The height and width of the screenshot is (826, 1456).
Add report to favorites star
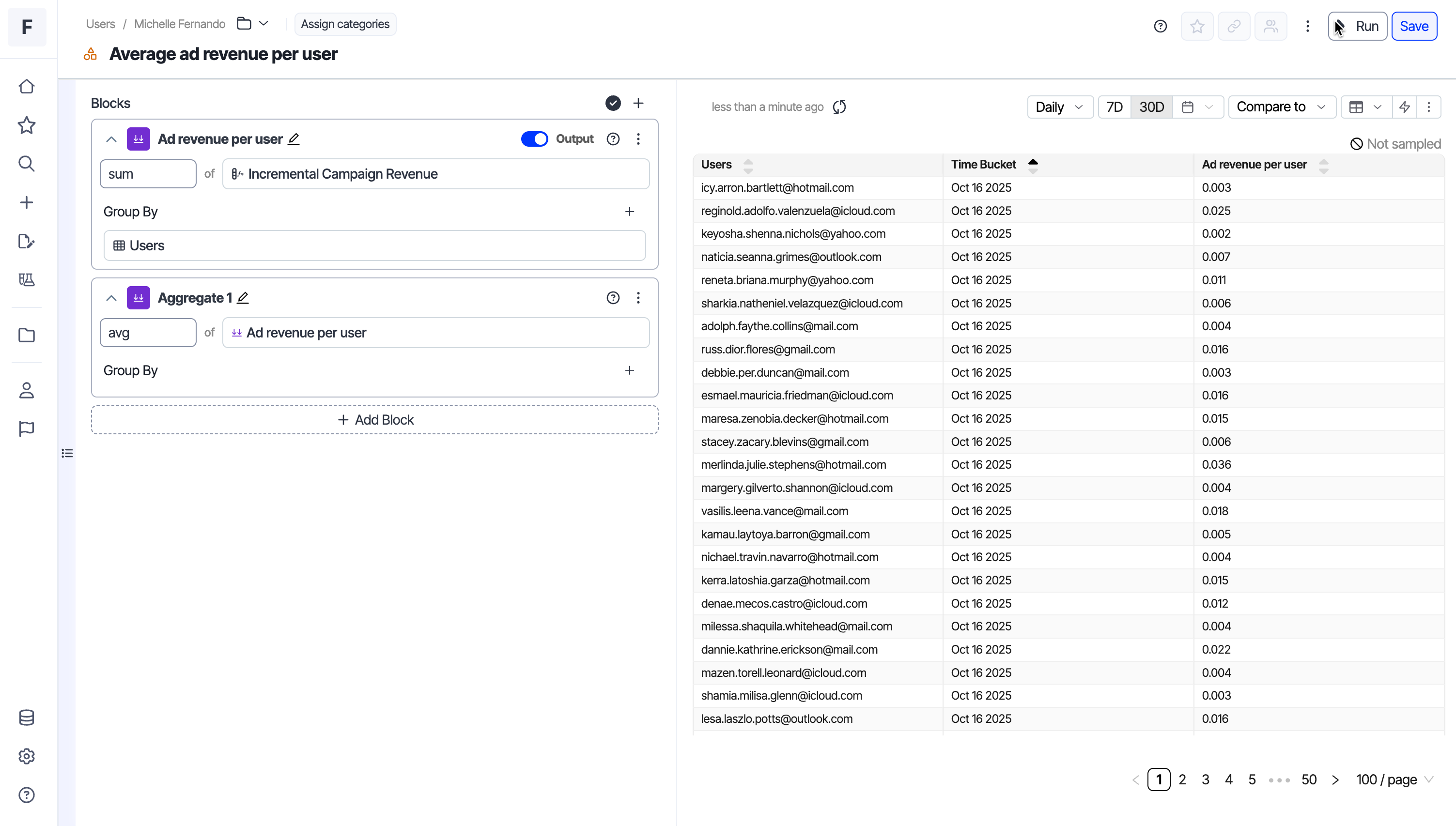tap(1197, 26)
